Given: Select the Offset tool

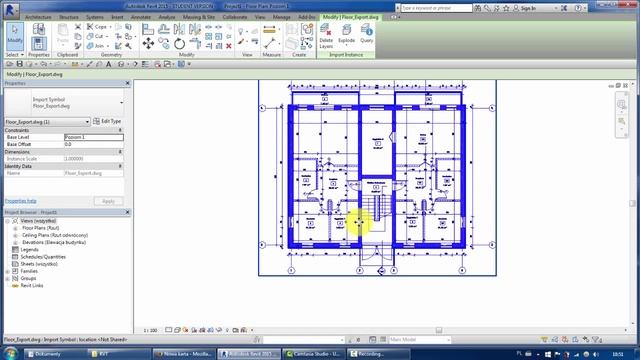Looking at the screenshot, I should 164,29.
